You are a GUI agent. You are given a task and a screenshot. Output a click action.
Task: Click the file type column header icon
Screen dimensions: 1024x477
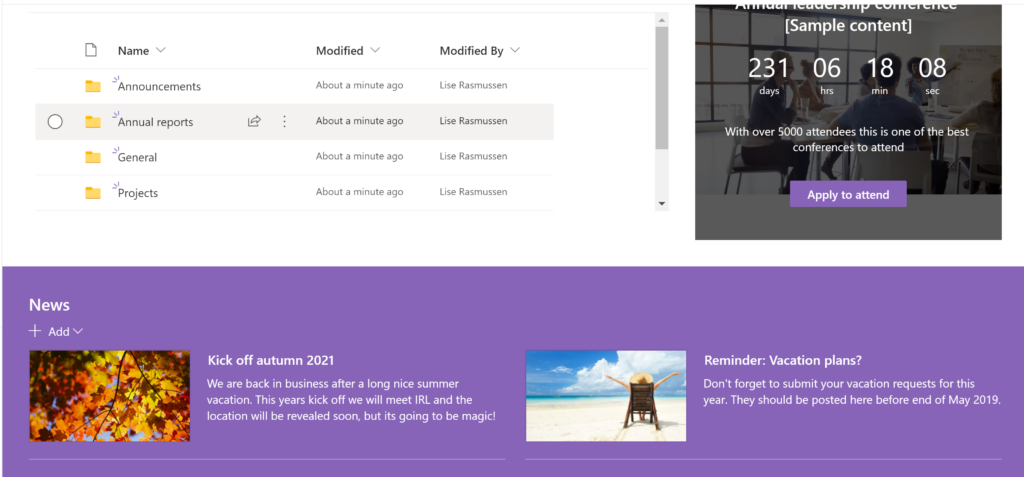pyautogui.click(x=92, y=50)
